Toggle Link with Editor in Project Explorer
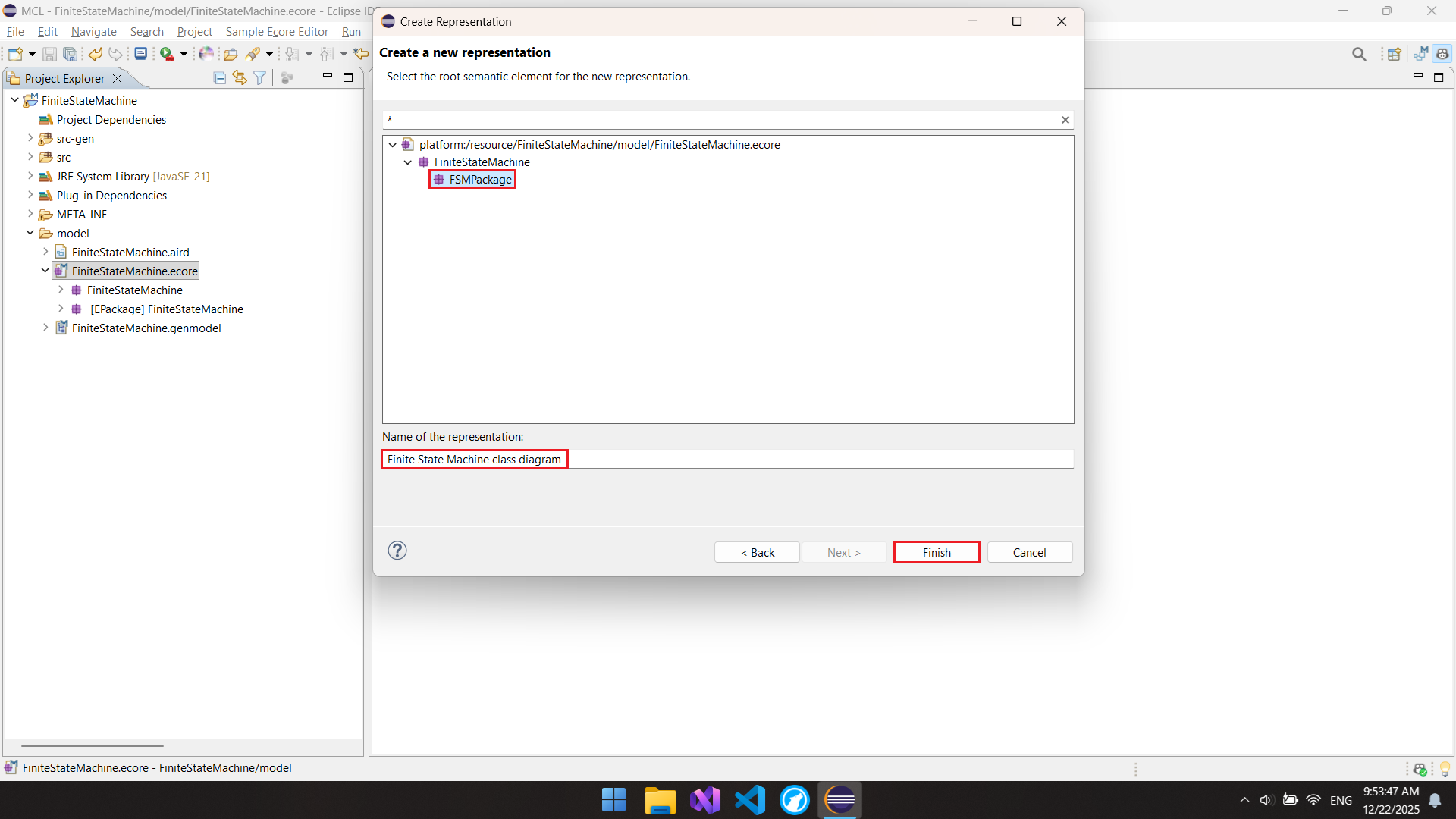Viewport: 1456px width, 819px height. (x=240, y=78)
